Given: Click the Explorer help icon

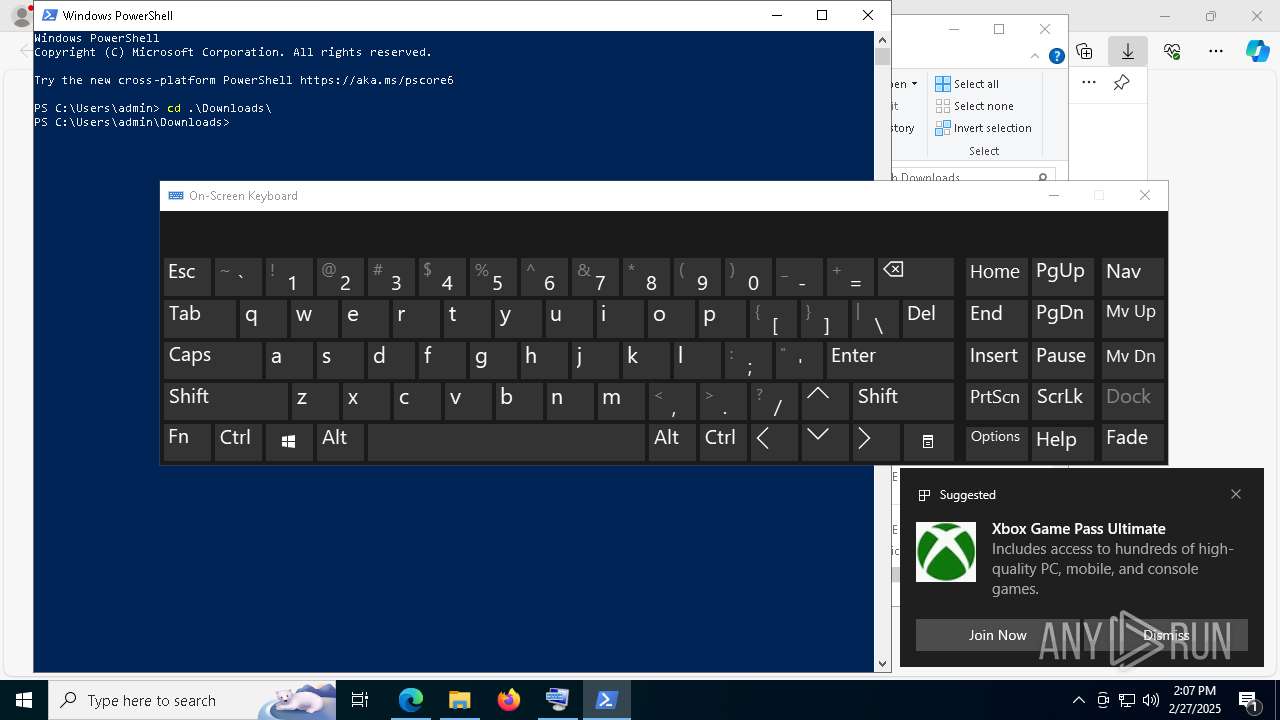Looking at the screenshot, I should tap(1056, 56).
